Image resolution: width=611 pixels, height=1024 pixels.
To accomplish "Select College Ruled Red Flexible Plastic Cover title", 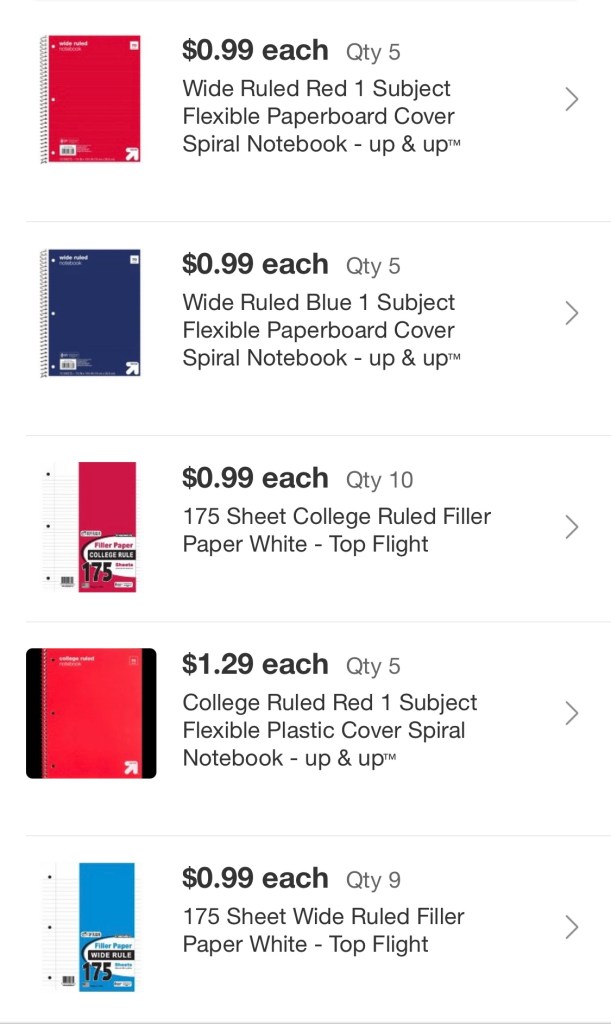I will 329,730.
